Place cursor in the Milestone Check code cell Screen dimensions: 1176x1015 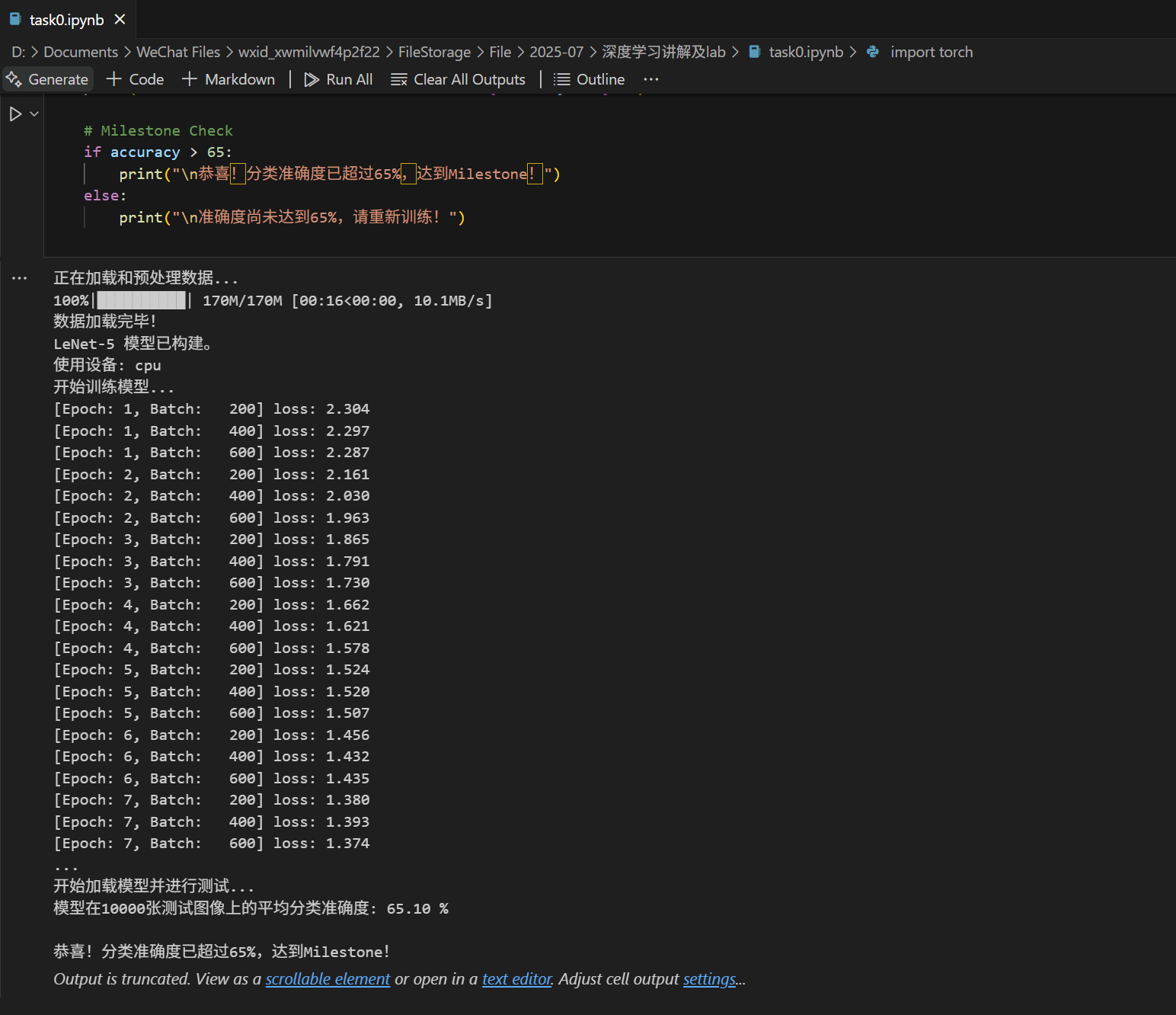[305, 175]
